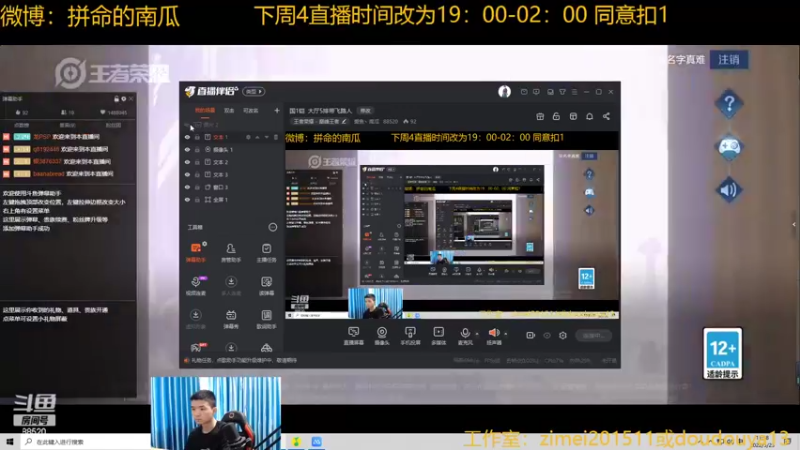Toggle visibility eye of 文本 1 layer
The image size is (800, 450).
click(x=187, y=137)
